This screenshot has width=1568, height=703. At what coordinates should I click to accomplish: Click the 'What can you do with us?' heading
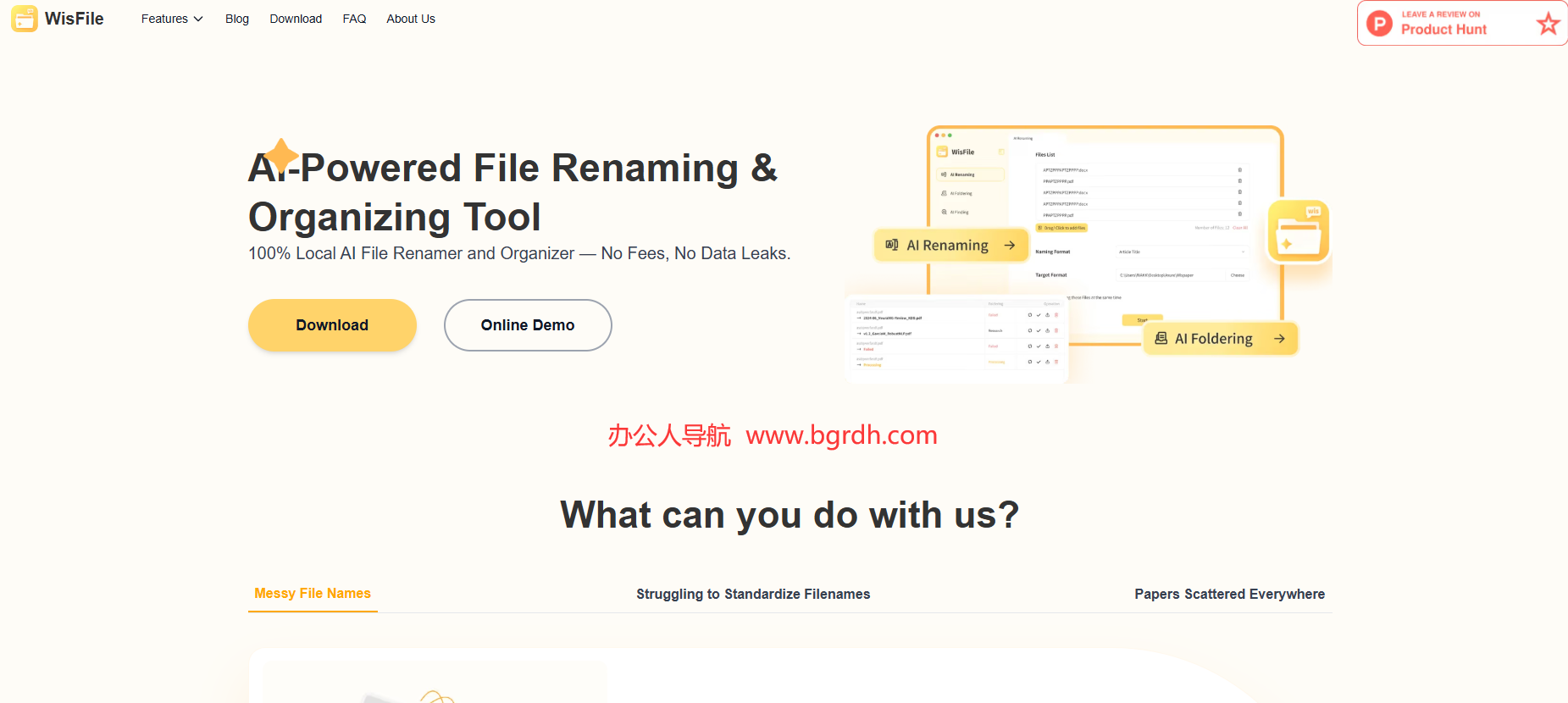(x=790, y=515)
